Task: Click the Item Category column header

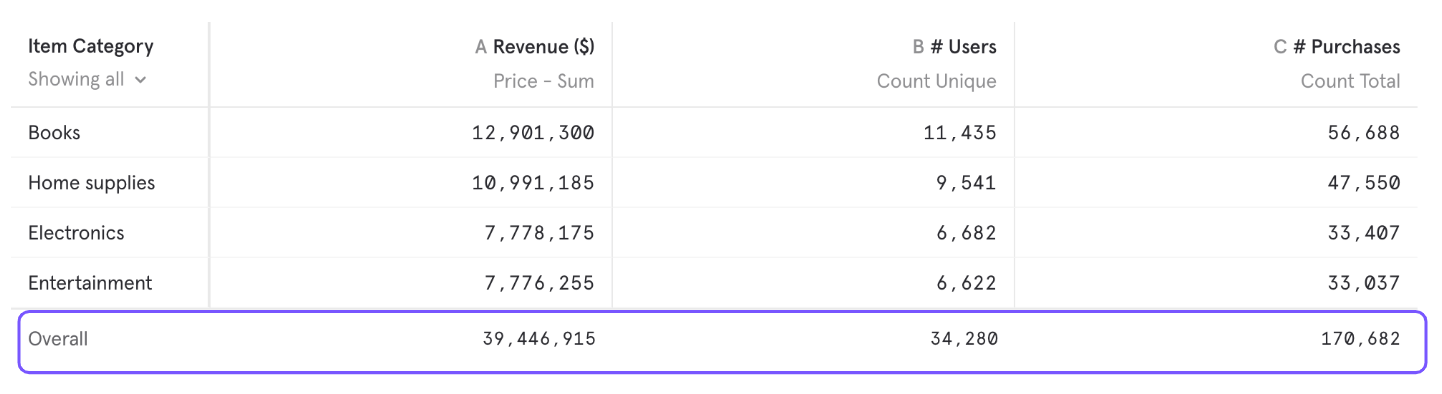Action: pyautogui.click(x=91, y=46)
